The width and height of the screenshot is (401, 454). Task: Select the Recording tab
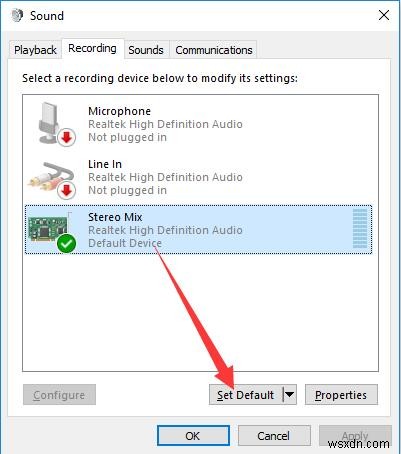92,49
